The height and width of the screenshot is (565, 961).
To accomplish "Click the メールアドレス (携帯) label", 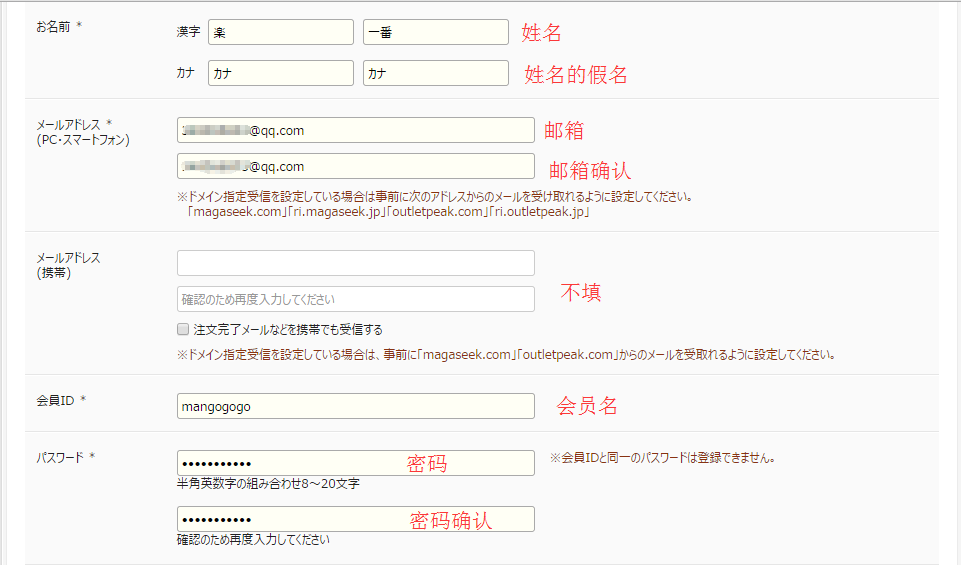I will tap(68, 265).
